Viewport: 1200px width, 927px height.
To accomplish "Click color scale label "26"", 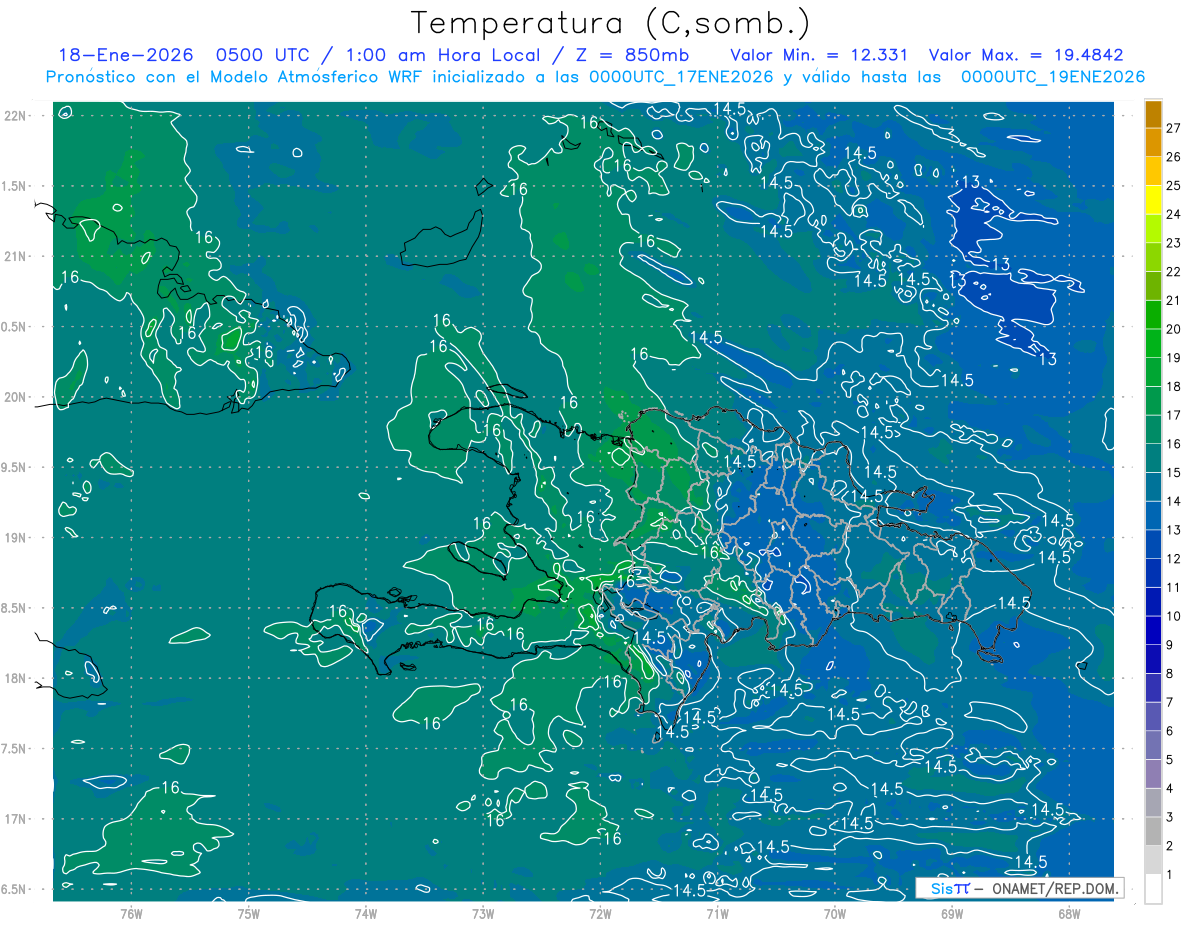I will click(x=1174, y=157).
